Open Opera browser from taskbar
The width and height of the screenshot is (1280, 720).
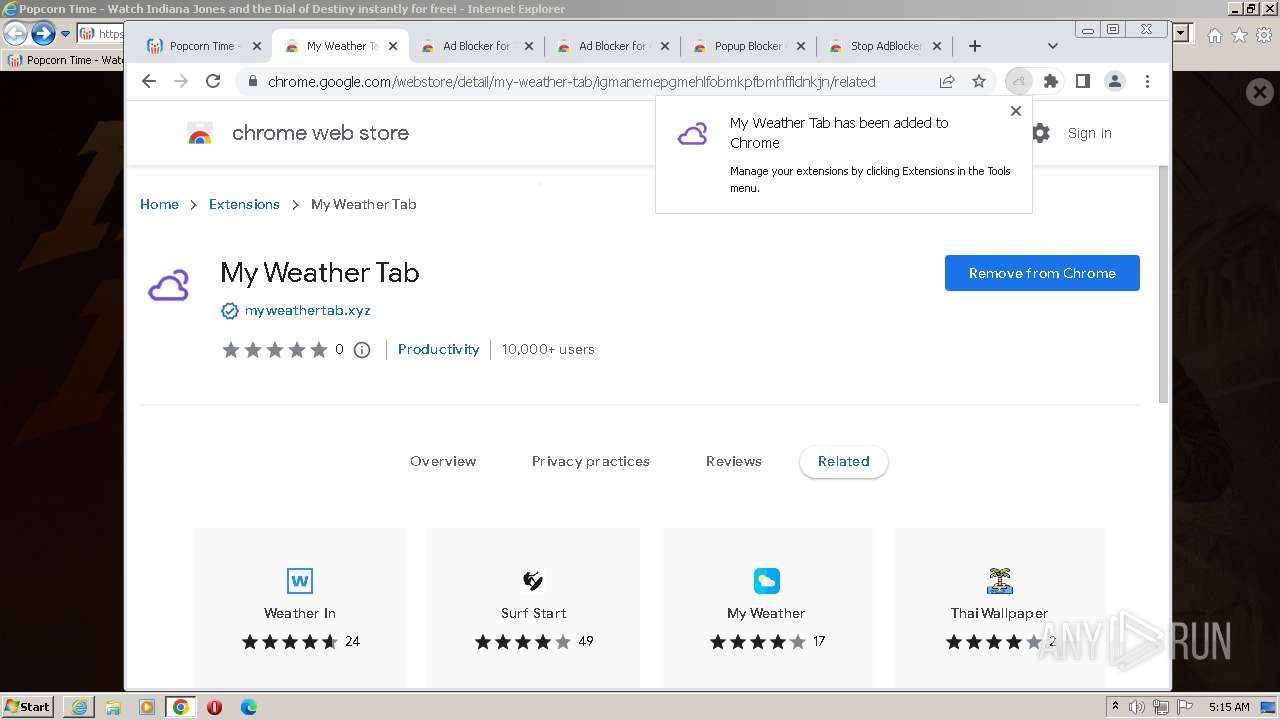[214, 707]
